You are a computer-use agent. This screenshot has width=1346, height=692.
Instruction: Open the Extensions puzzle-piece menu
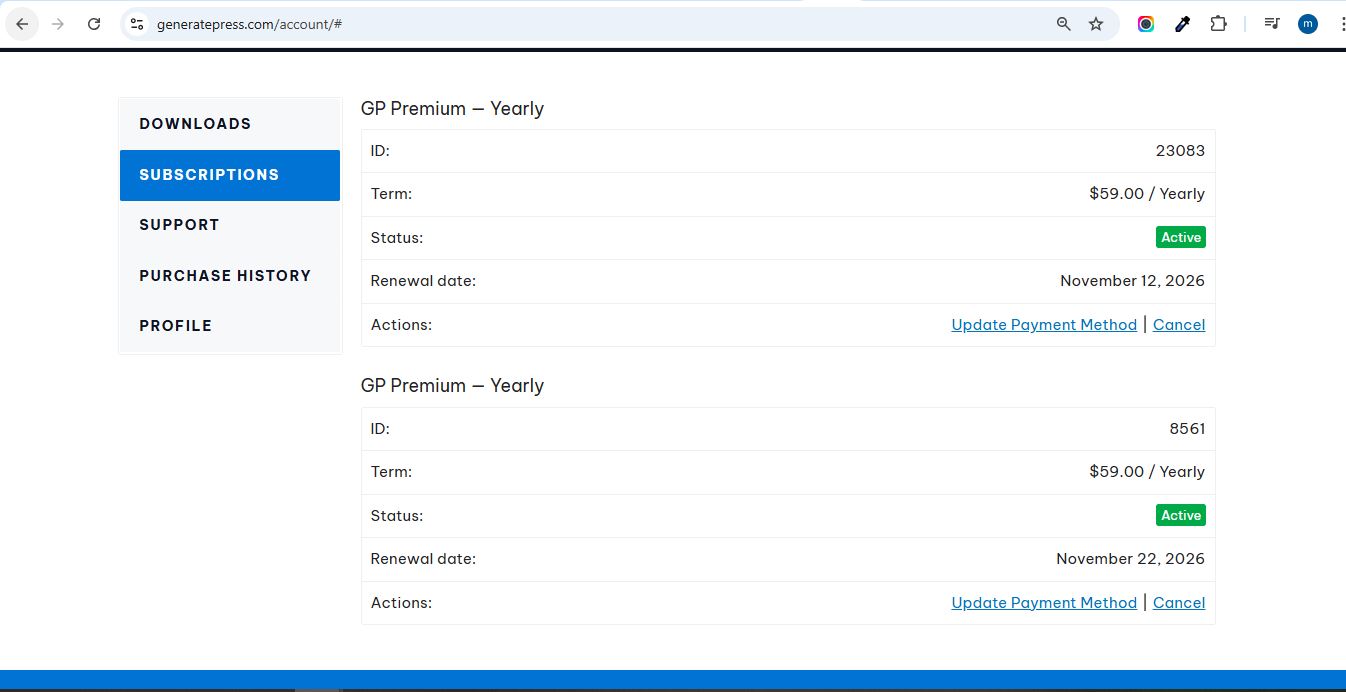pos(1218,24)
